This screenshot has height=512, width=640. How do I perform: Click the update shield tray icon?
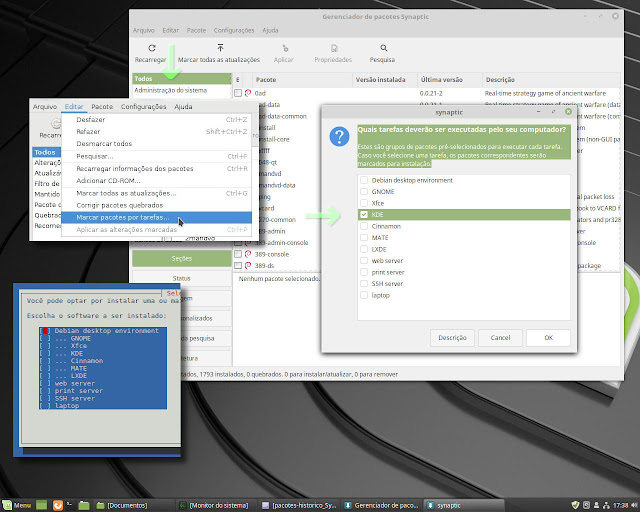pyautogui.click(x=575, y=505)
